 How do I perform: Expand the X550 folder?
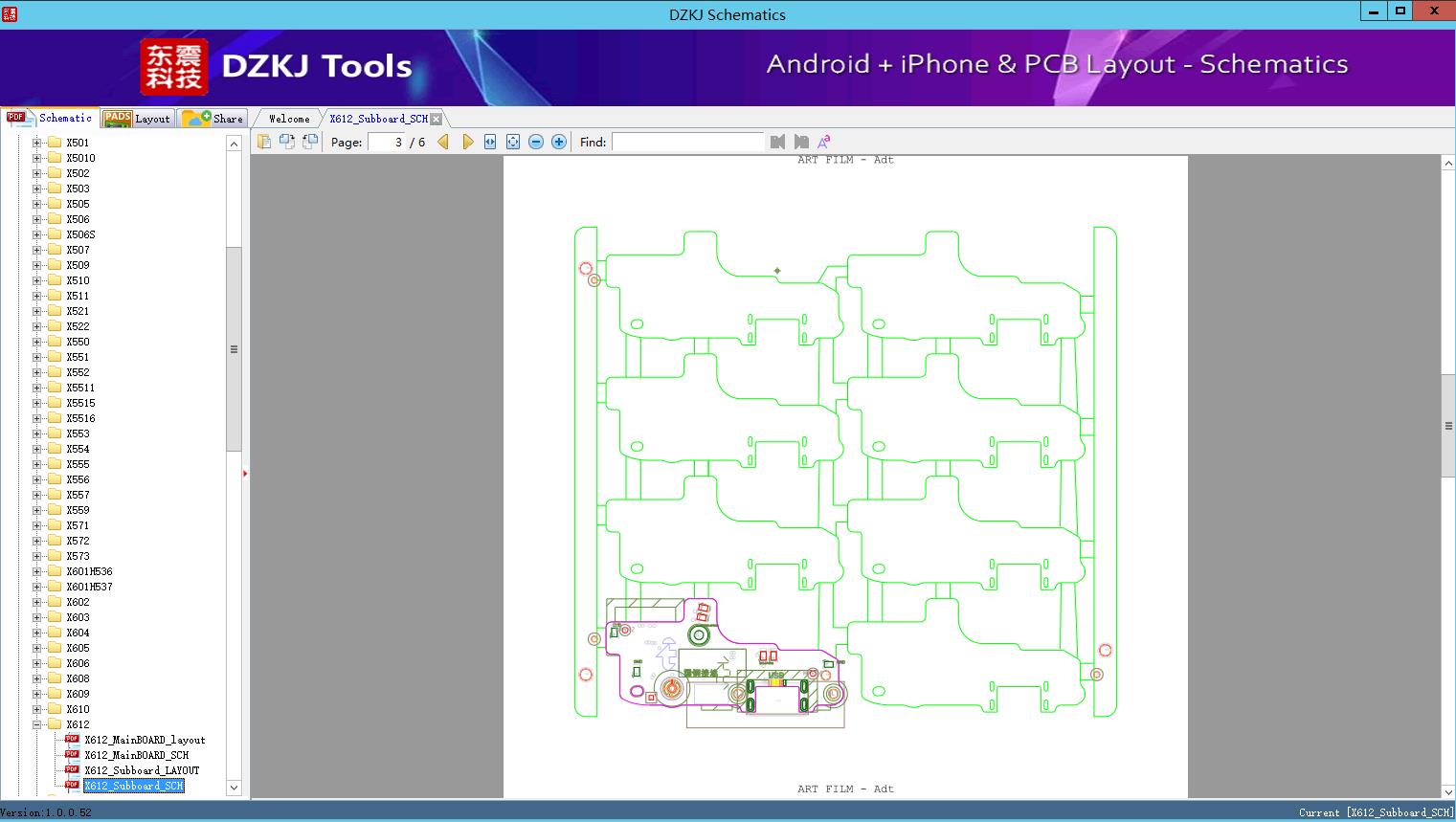pos(37,342)
